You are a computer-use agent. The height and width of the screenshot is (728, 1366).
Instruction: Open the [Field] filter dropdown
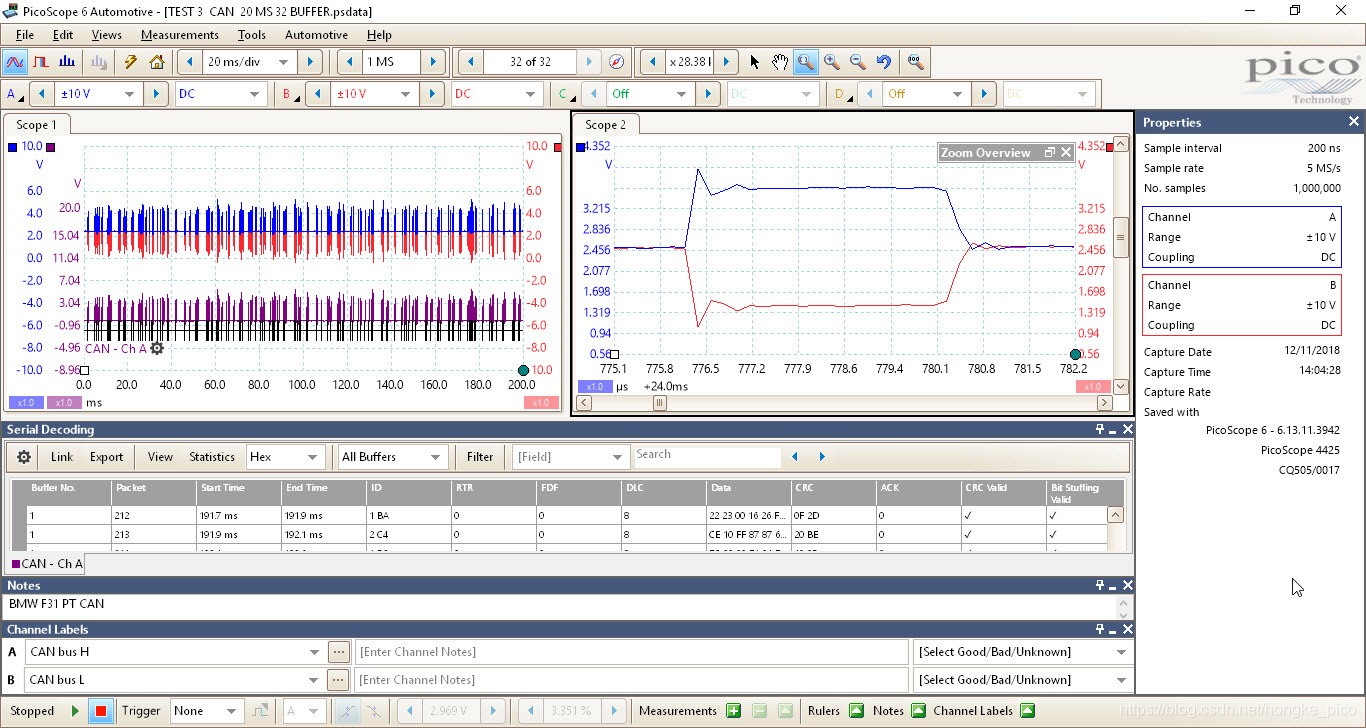617,457
